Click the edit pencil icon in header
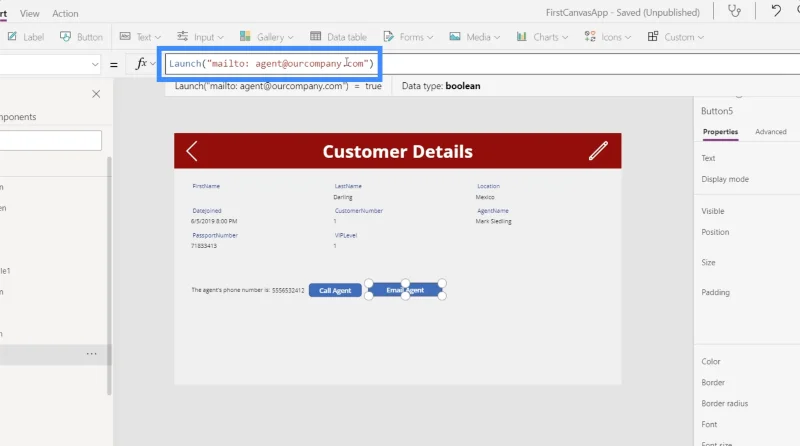The width and height of the screenshot is (800, 446). [x=598, y=151]
